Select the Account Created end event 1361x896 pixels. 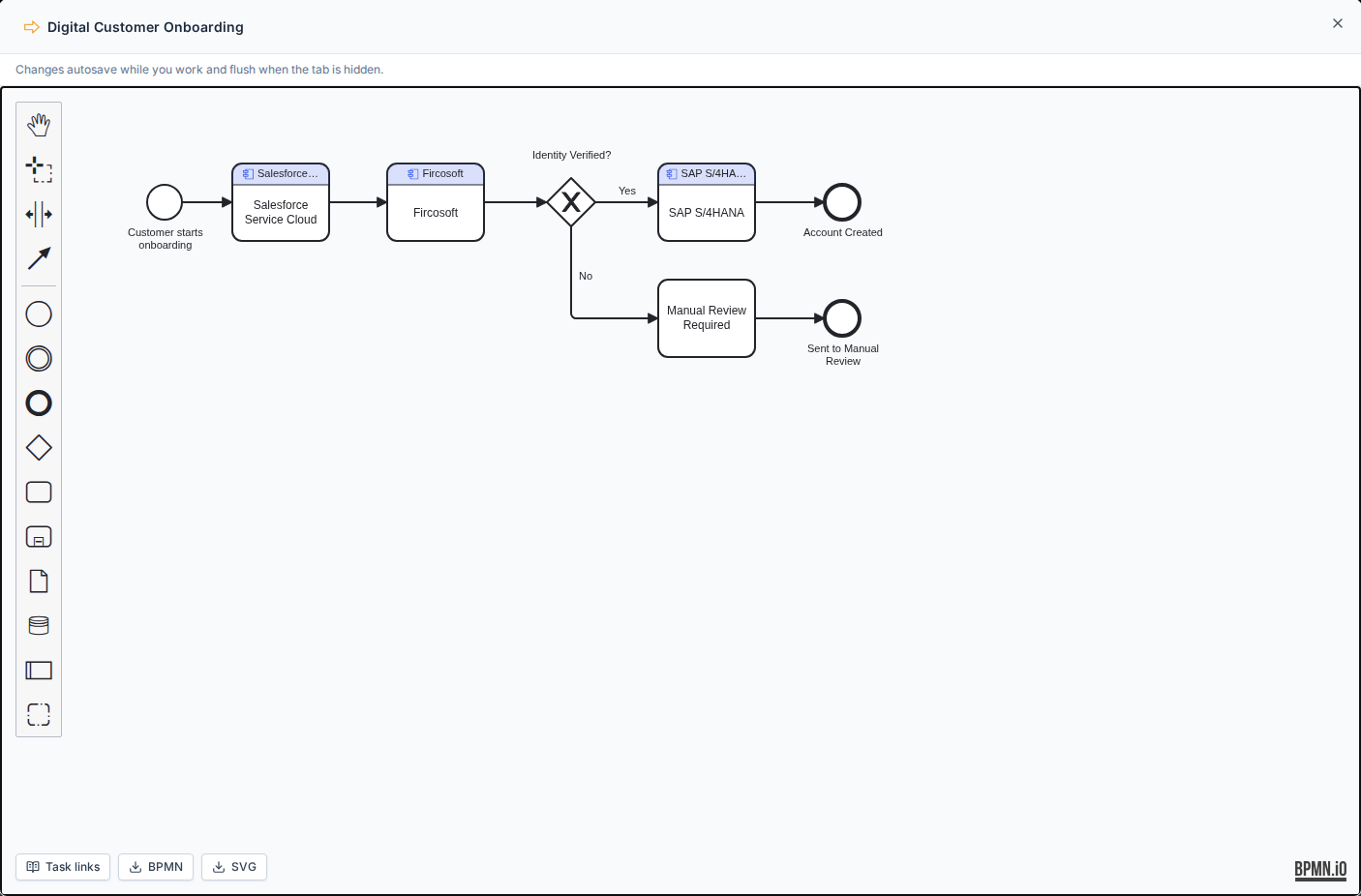pyautogui.click(x=842, y=202)
